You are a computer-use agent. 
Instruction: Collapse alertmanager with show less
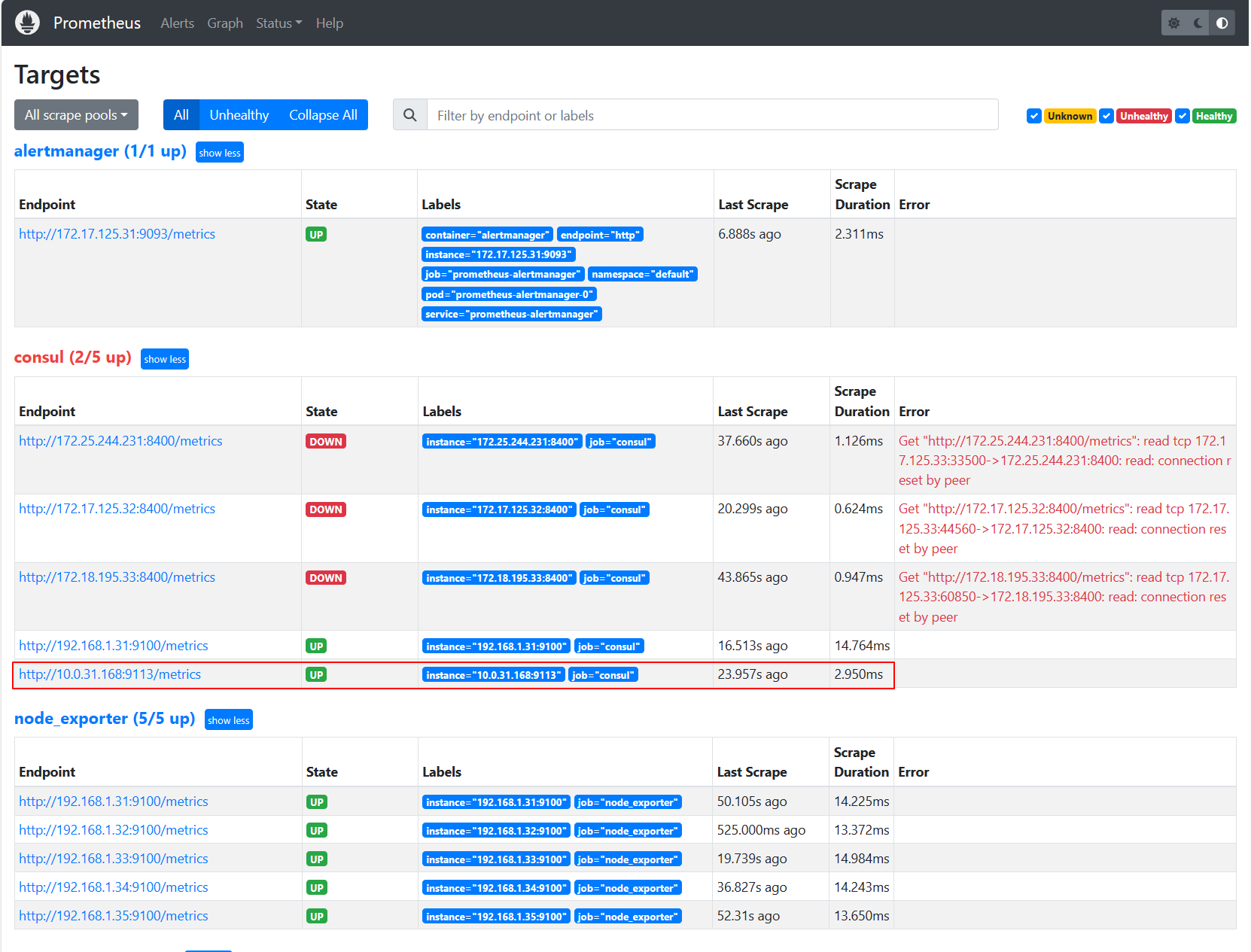click(x=220, y=153)
